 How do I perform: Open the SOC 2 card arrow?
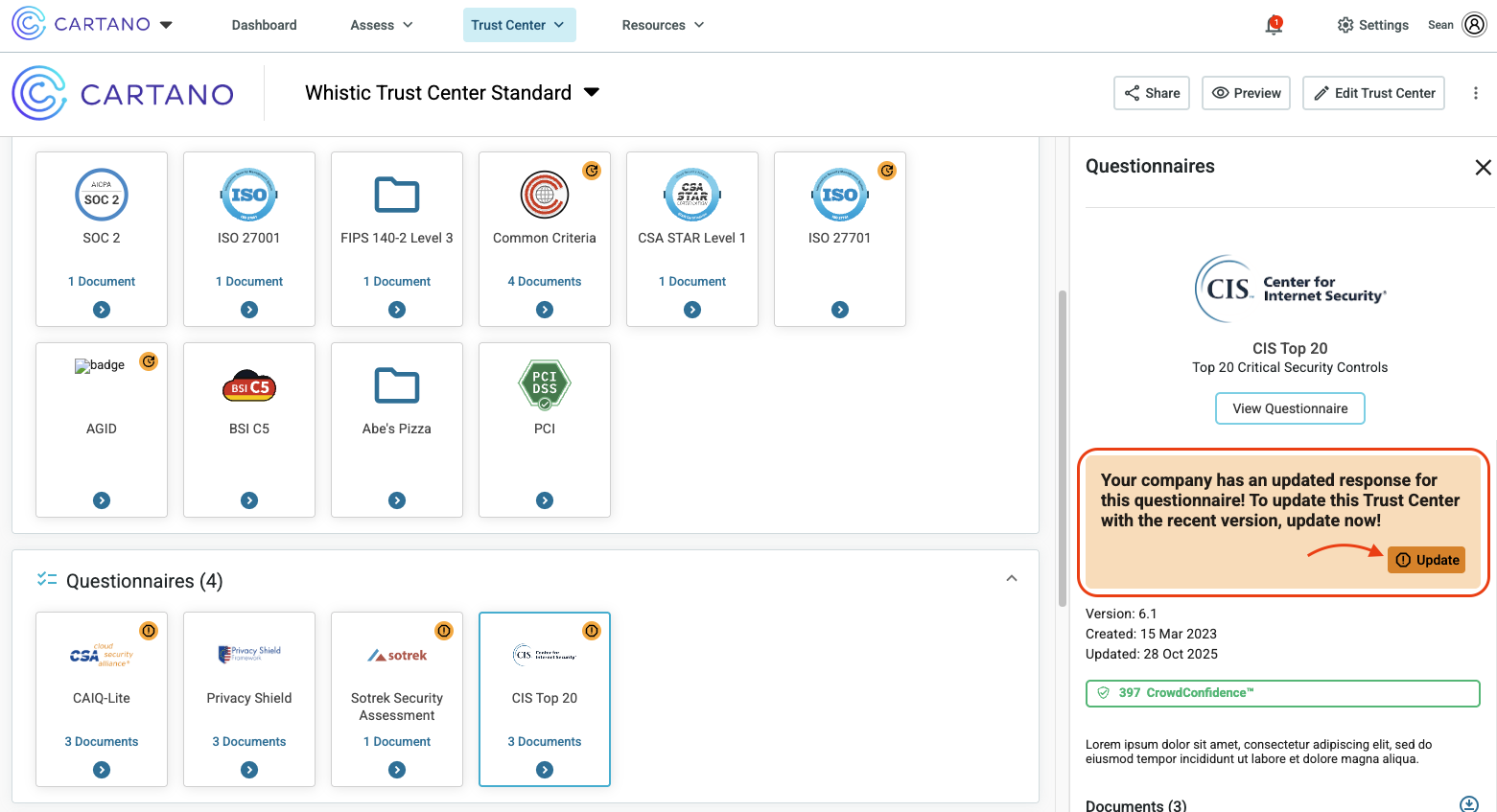(102, 310)
